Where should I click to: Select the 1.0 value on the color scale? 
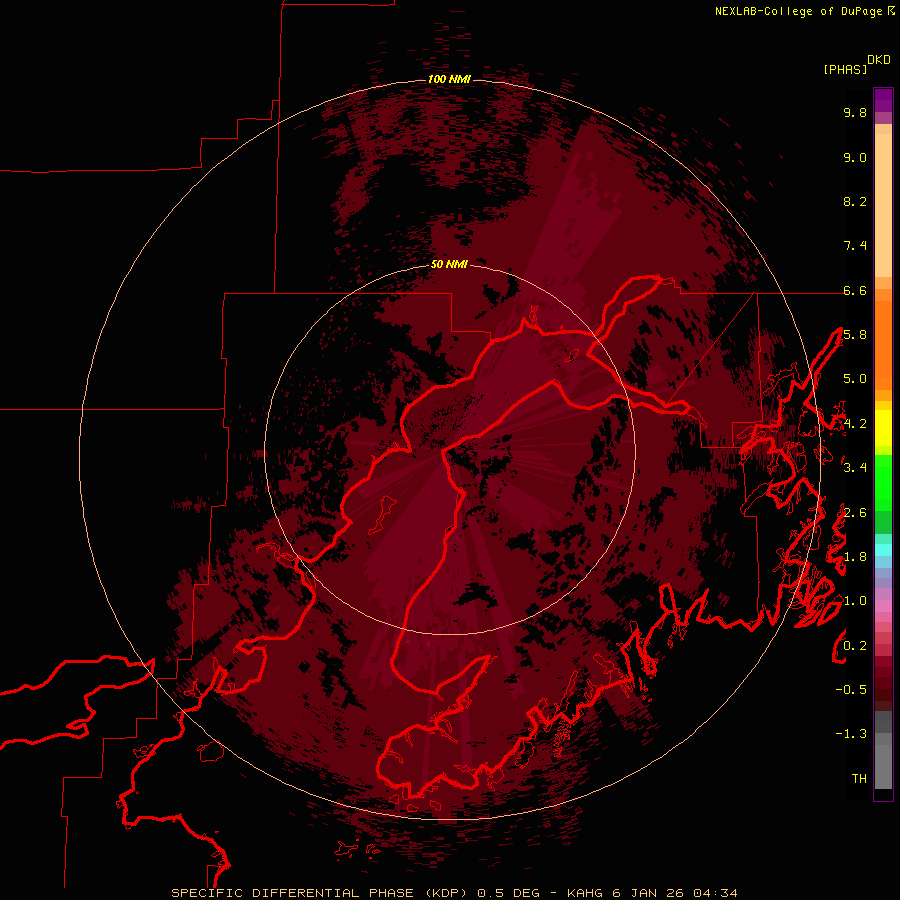(855, 601)
